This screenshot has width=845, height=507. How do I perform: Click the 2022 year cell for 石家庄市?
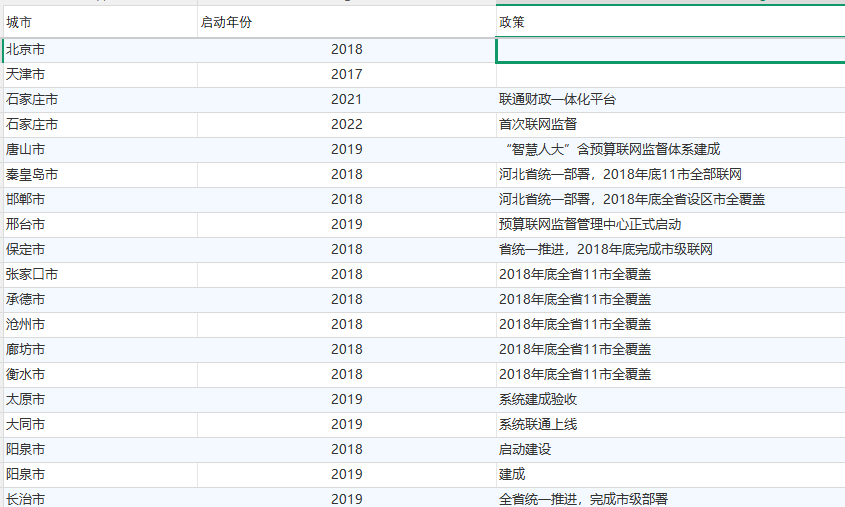click(x=347, y=125)
